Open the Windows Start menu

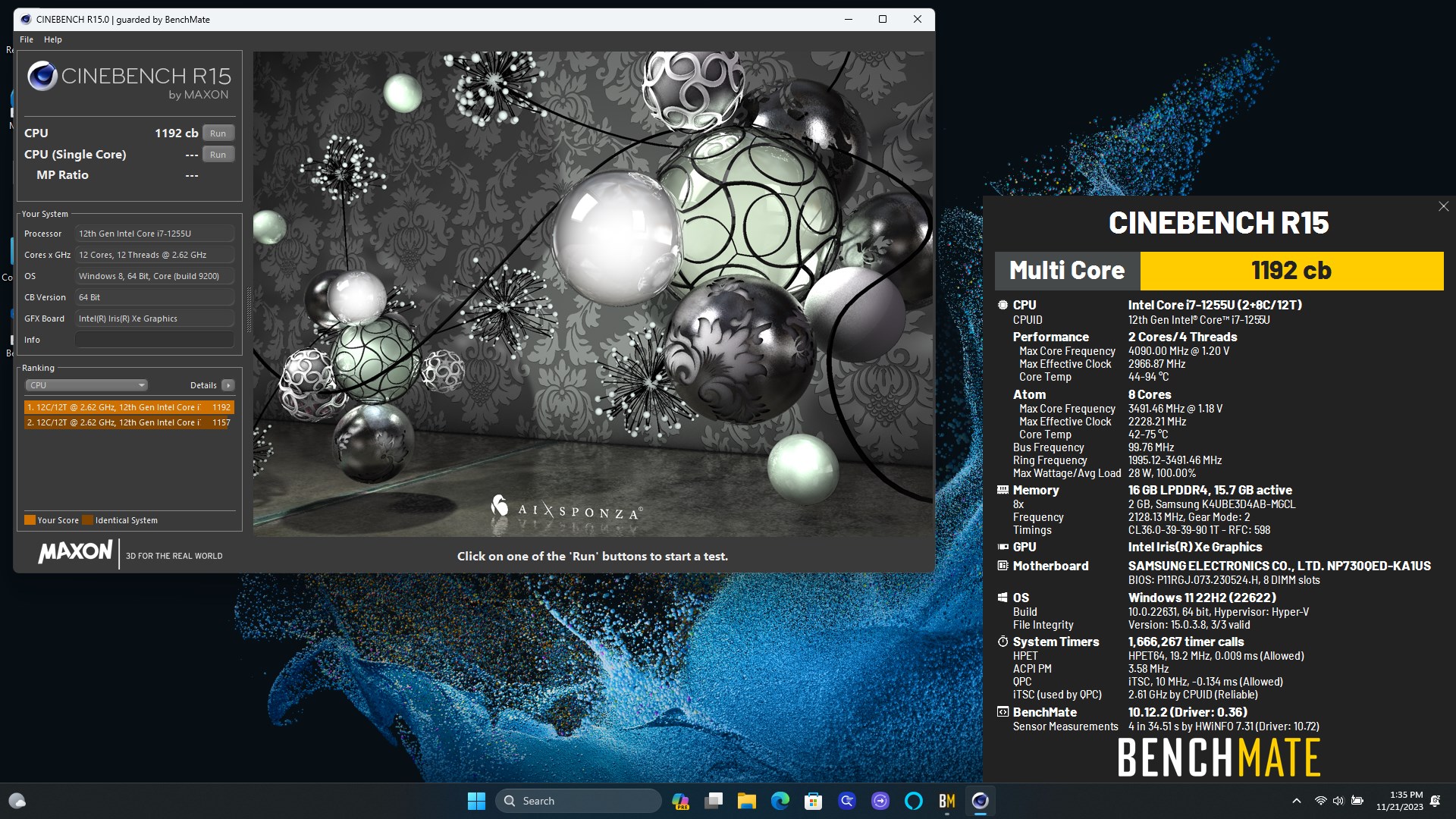(476, 801)
